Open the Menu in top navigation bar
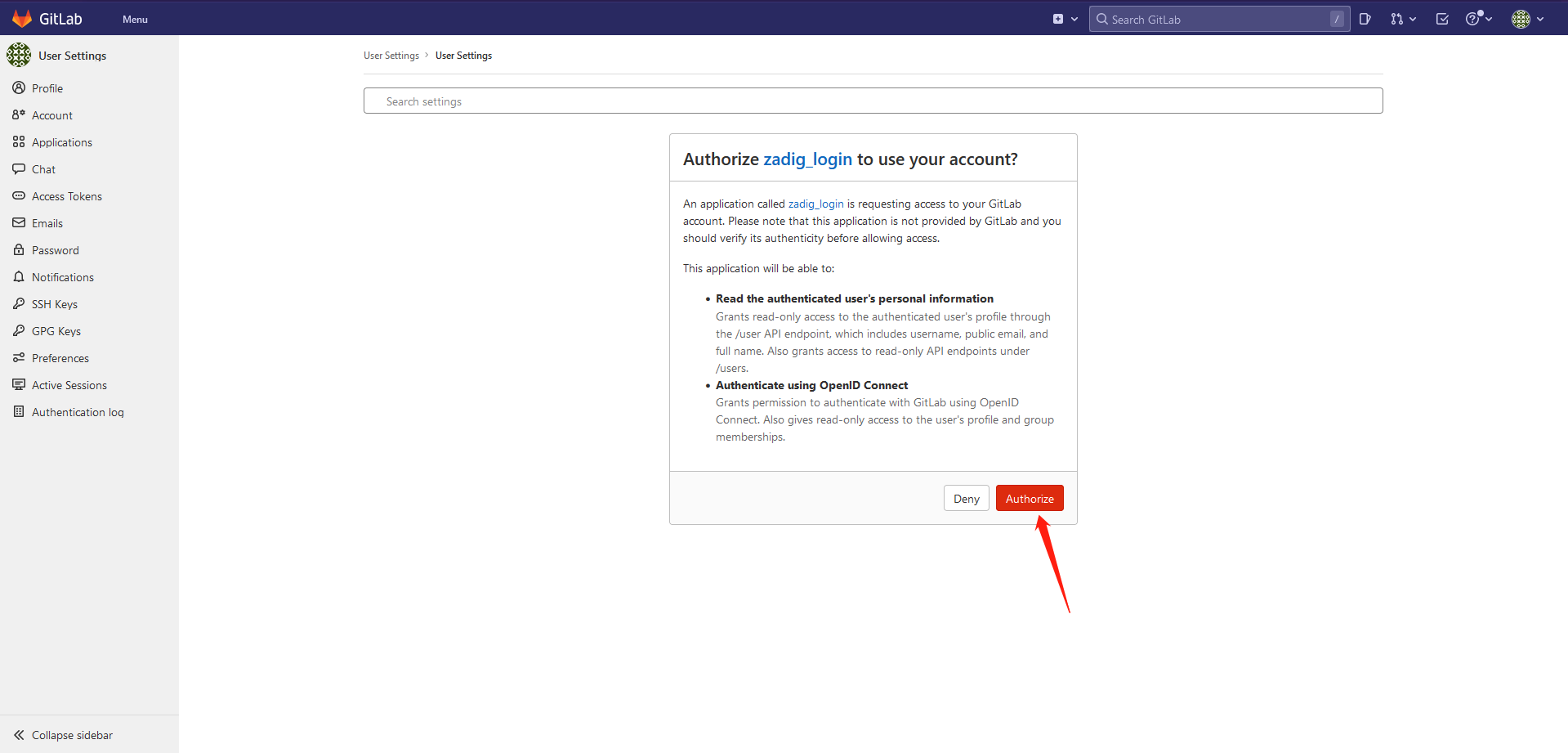Image resolution: width=1568 pixels, height=753 pixels. (x=135, y=20)
